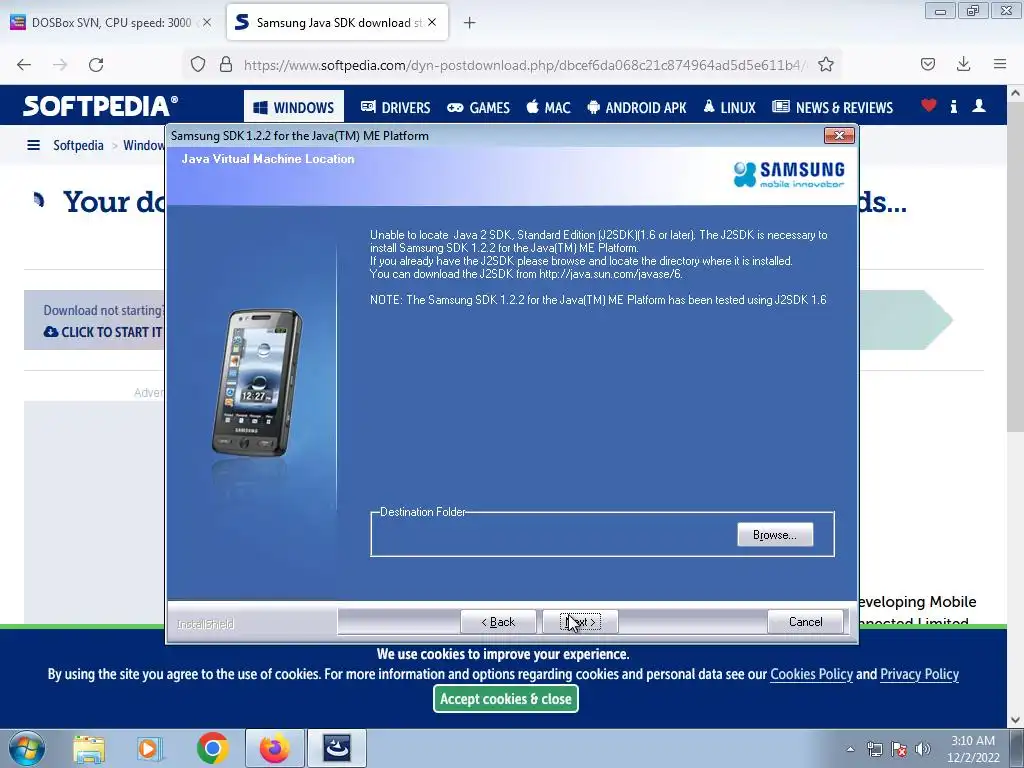Click the Softpedia logo
The height and width of the screenshot is (768, 1024).
click(100, 106)
